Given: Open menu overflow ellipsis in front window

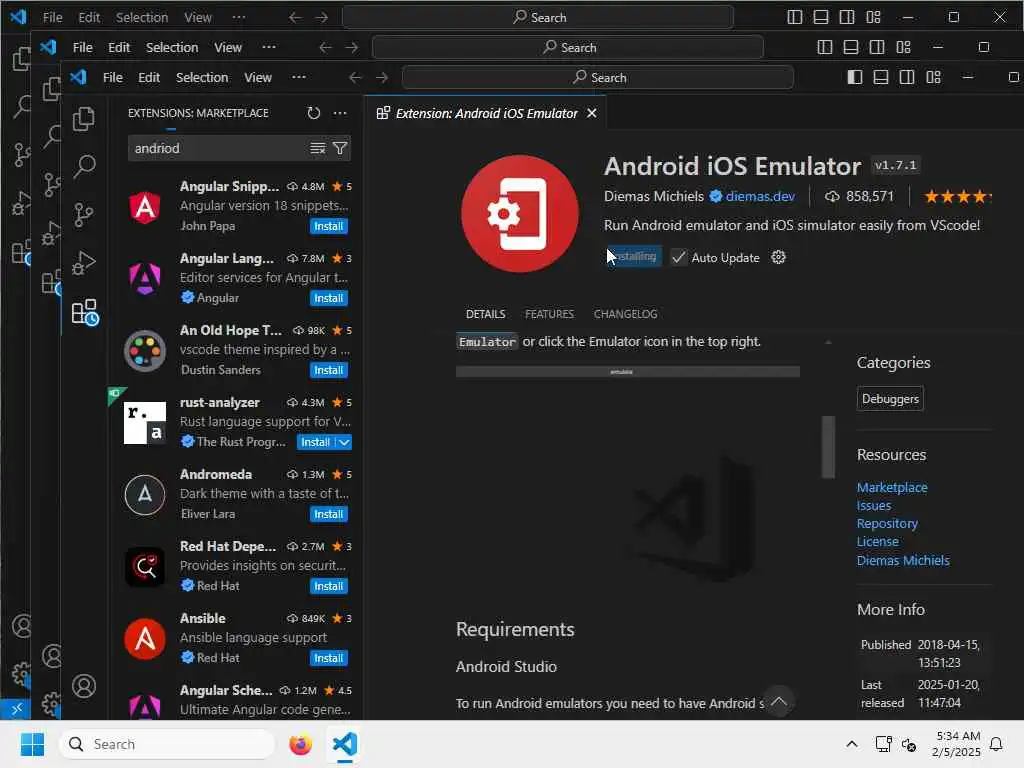Looking at the screenshot, I should [299, 77].
